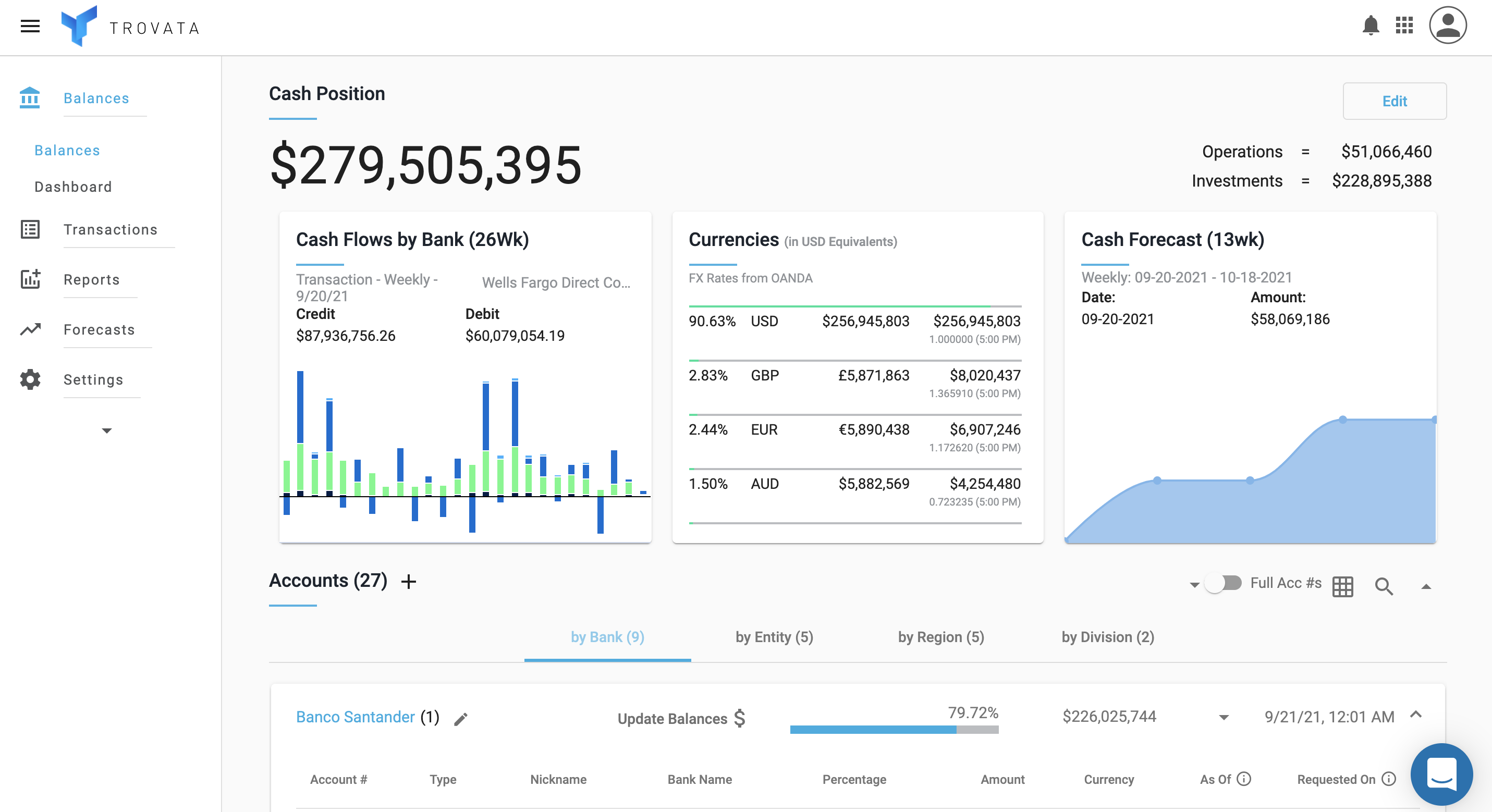Switch to the by Entity (5) tab
Viewport: 1492px width, 812px height.
point(774,637)
